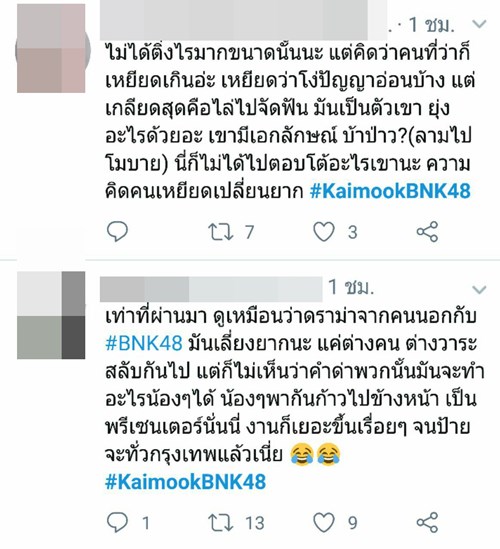
Task: Like the second tweet with 9 likes
Action: [324, 522]
